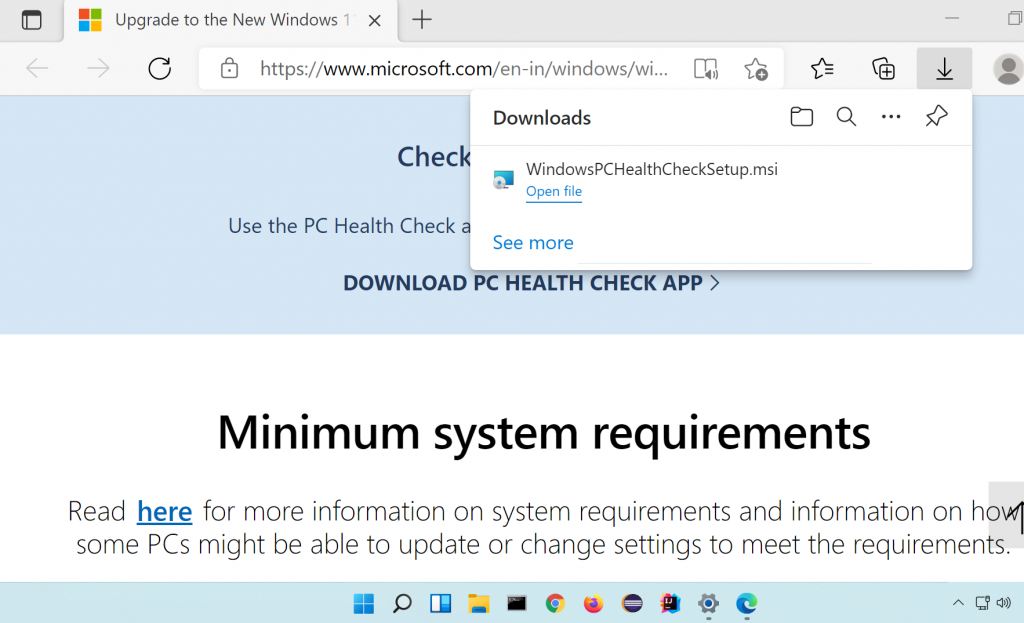View site information via the lock icon
The image size is (1024, 623).
point(230,68)
